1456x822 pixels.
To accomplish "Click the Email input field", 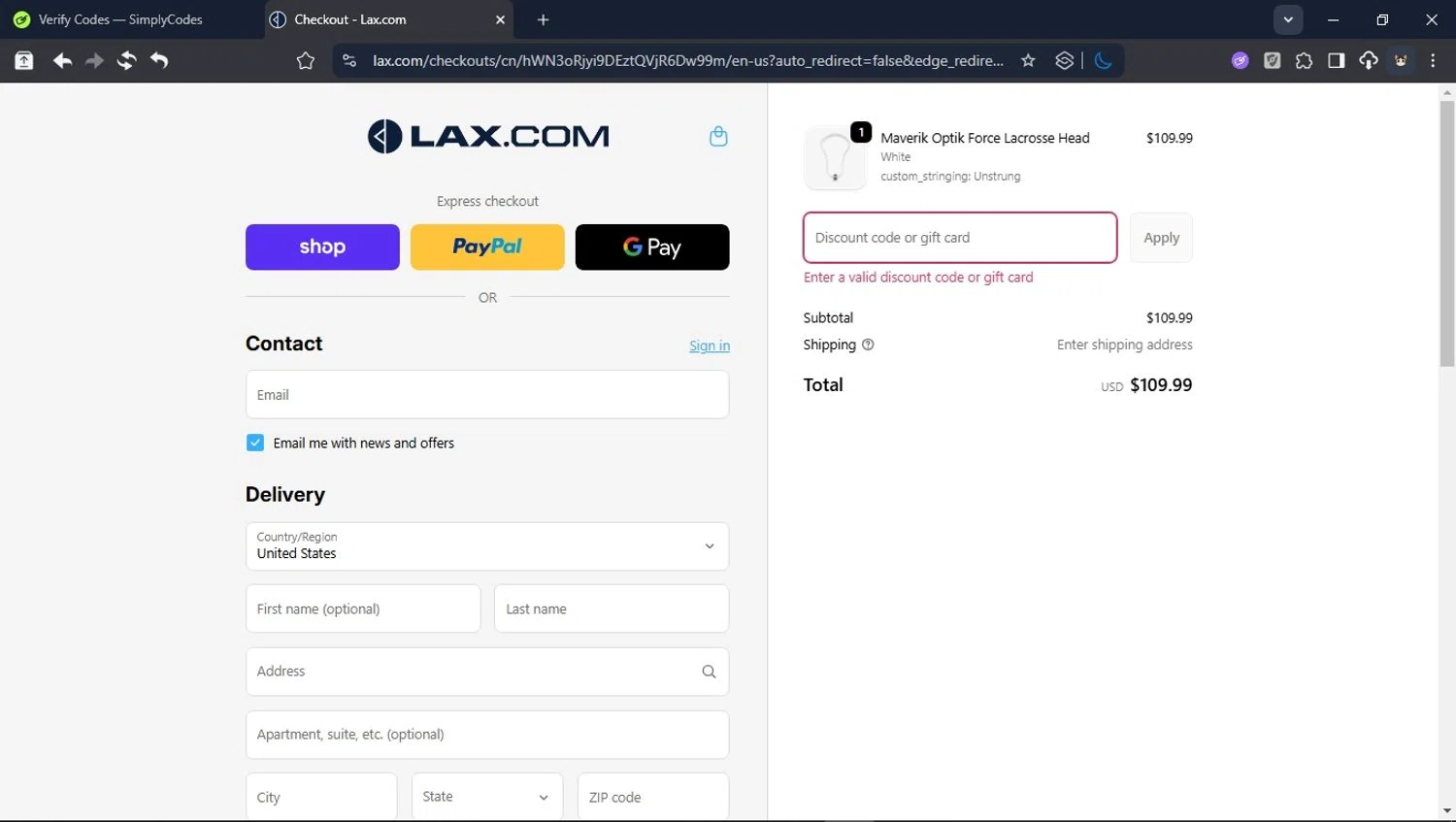I will (x=487, y=395).
